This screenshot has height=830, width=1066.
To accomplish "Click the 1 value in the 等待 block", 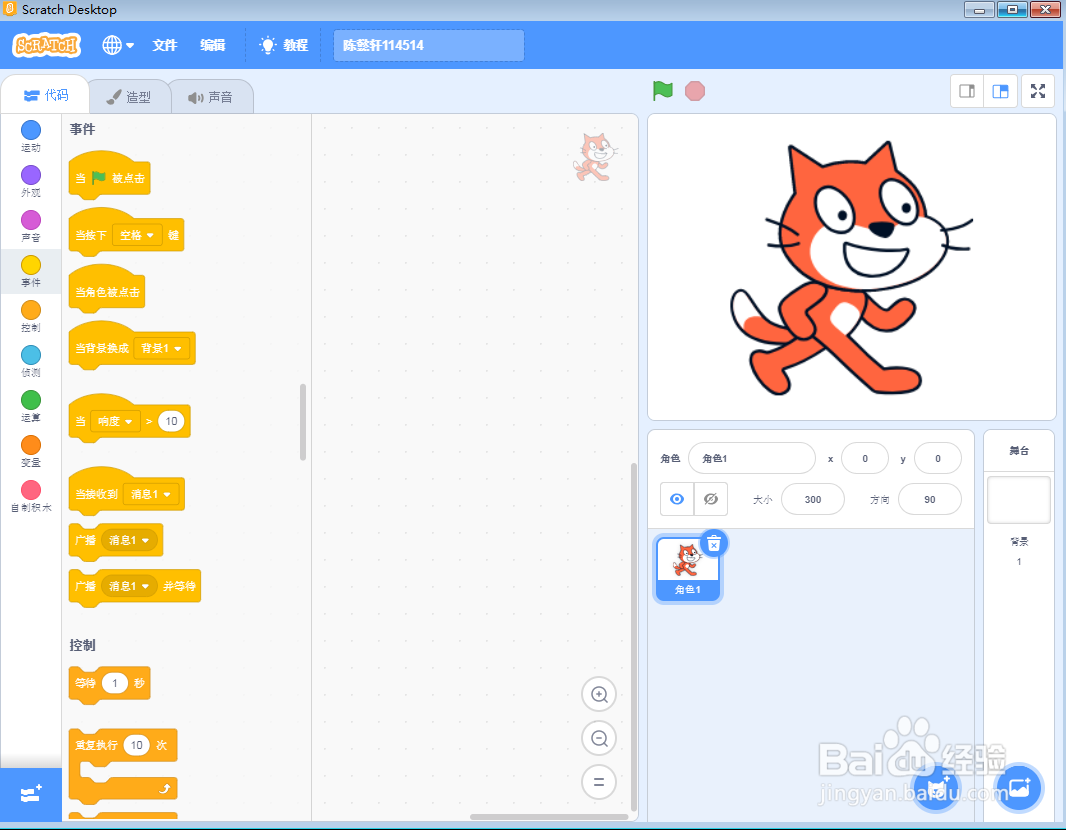I will 115,683.
